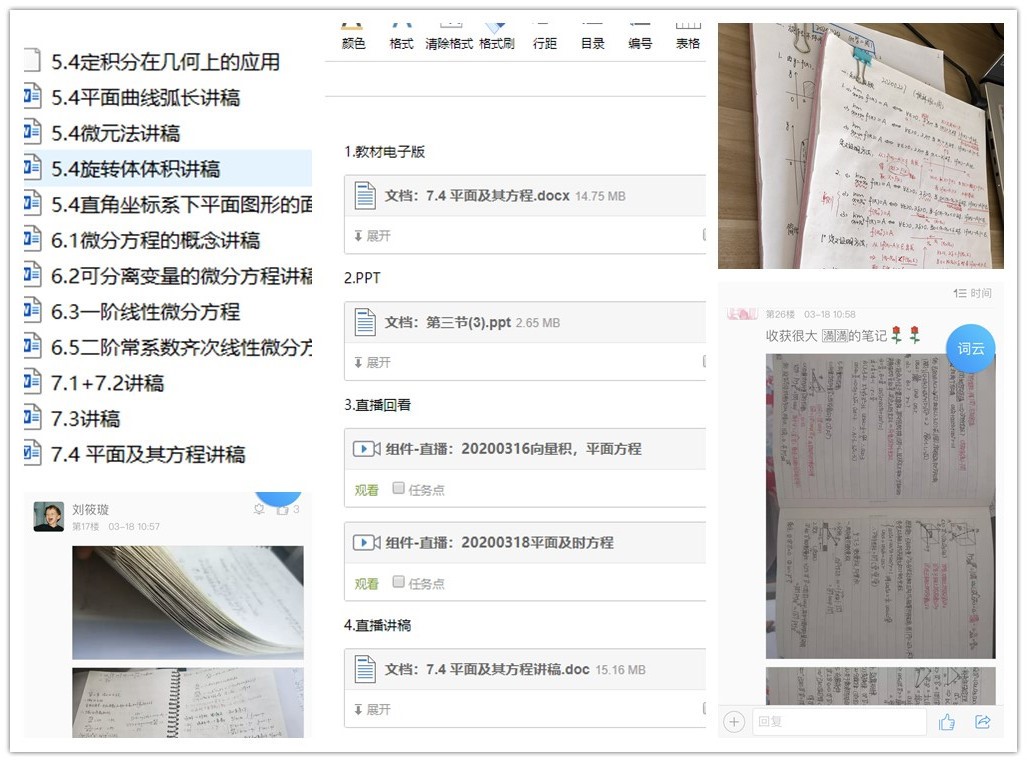Click the blue 词云 word cloud button
This screenshot has width=1027, height=762.
pos(970,349)
